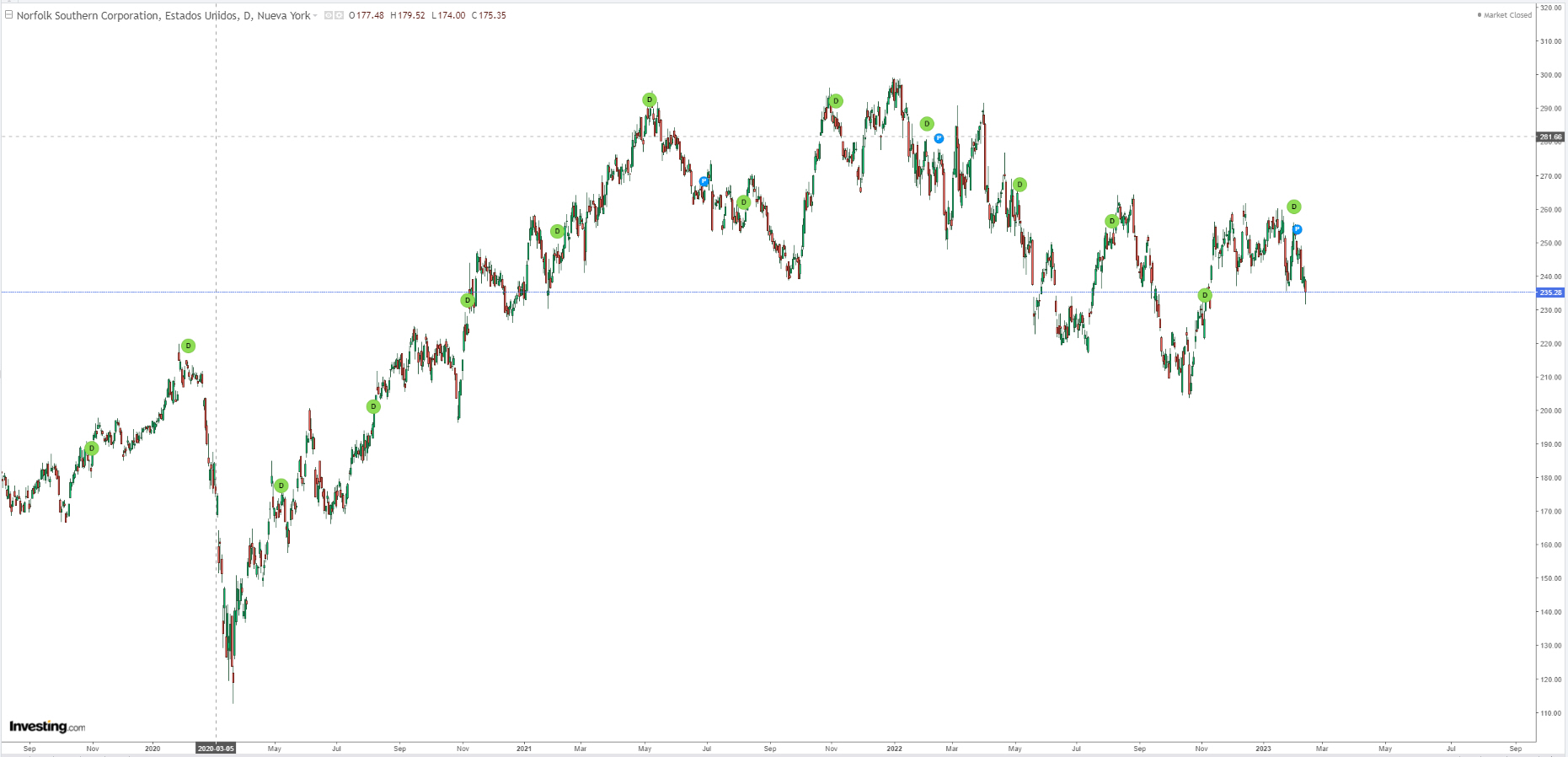Click the topmost D marker in February 2023
The width and height of the screenshot is (1568, 757).
[1293, 207]
